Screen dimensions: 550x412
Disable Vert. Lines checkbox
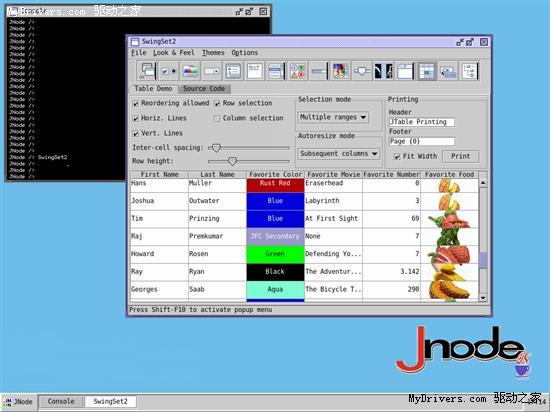coord(136,134)
